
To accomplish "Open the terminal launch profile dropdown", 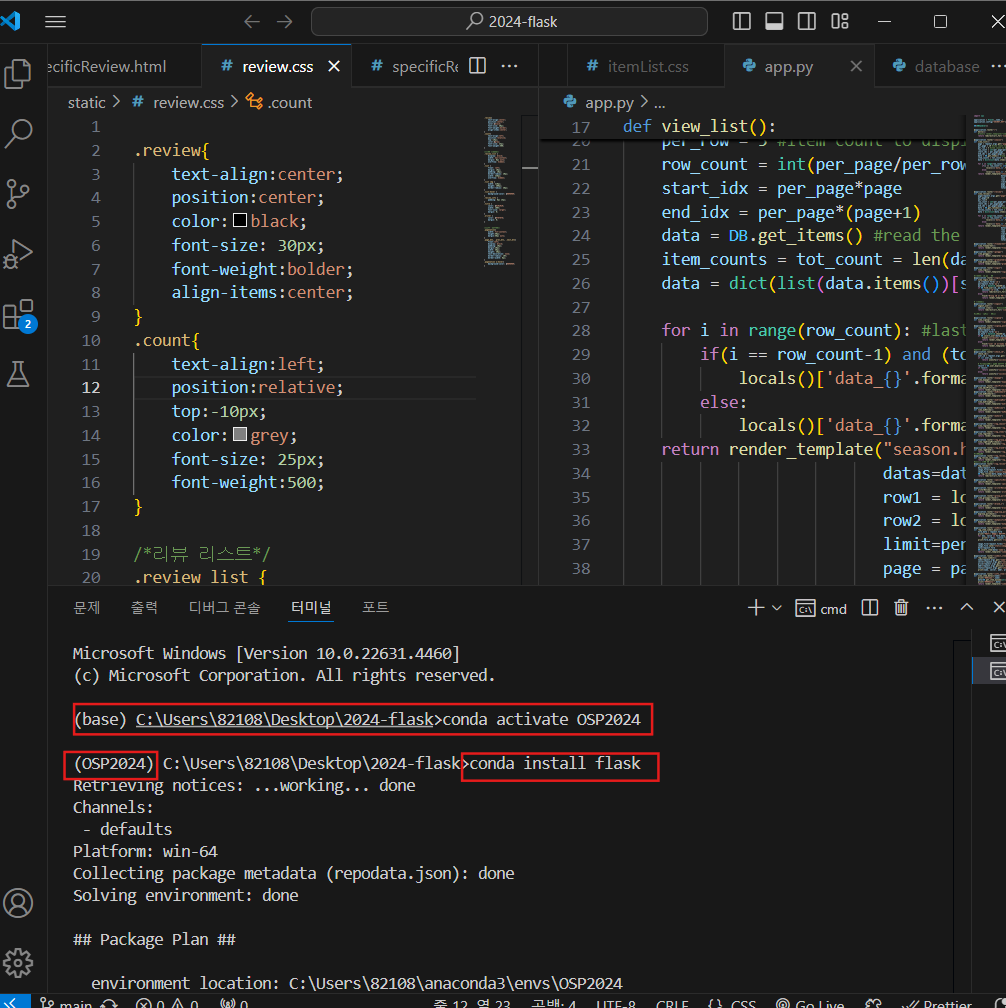I will [777, 608].
